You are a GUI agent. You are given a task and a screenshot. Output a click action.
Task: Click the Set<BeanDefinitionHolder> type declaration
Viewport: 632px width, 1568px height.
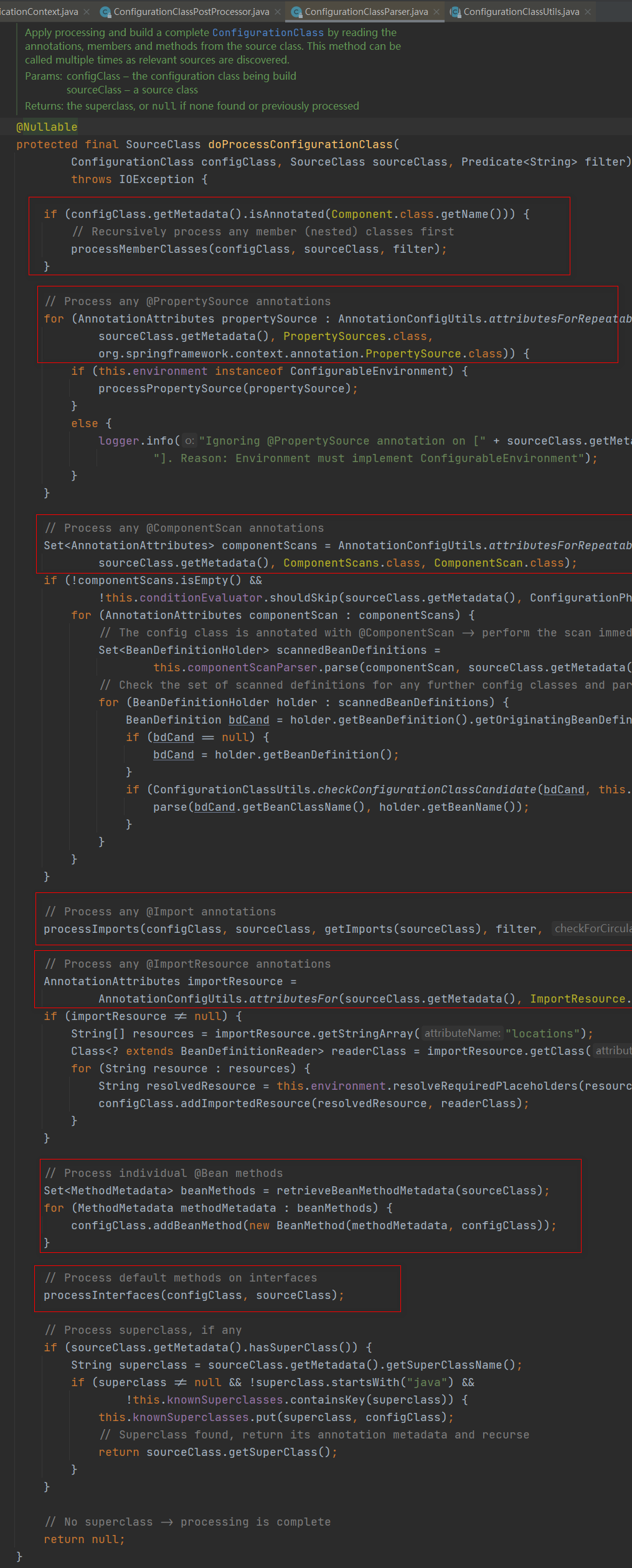point(184,650)
